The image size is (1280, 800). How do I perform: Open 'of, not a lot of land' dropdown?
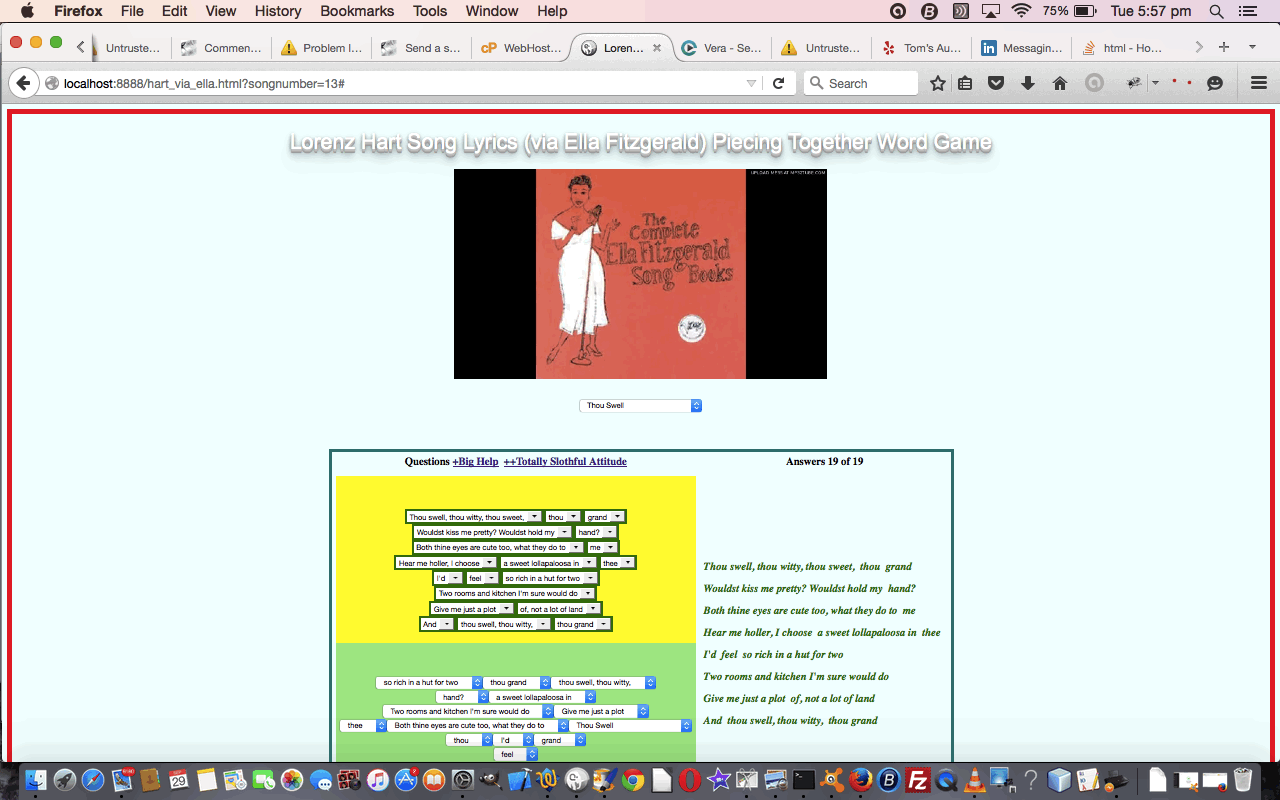point(558,609)
